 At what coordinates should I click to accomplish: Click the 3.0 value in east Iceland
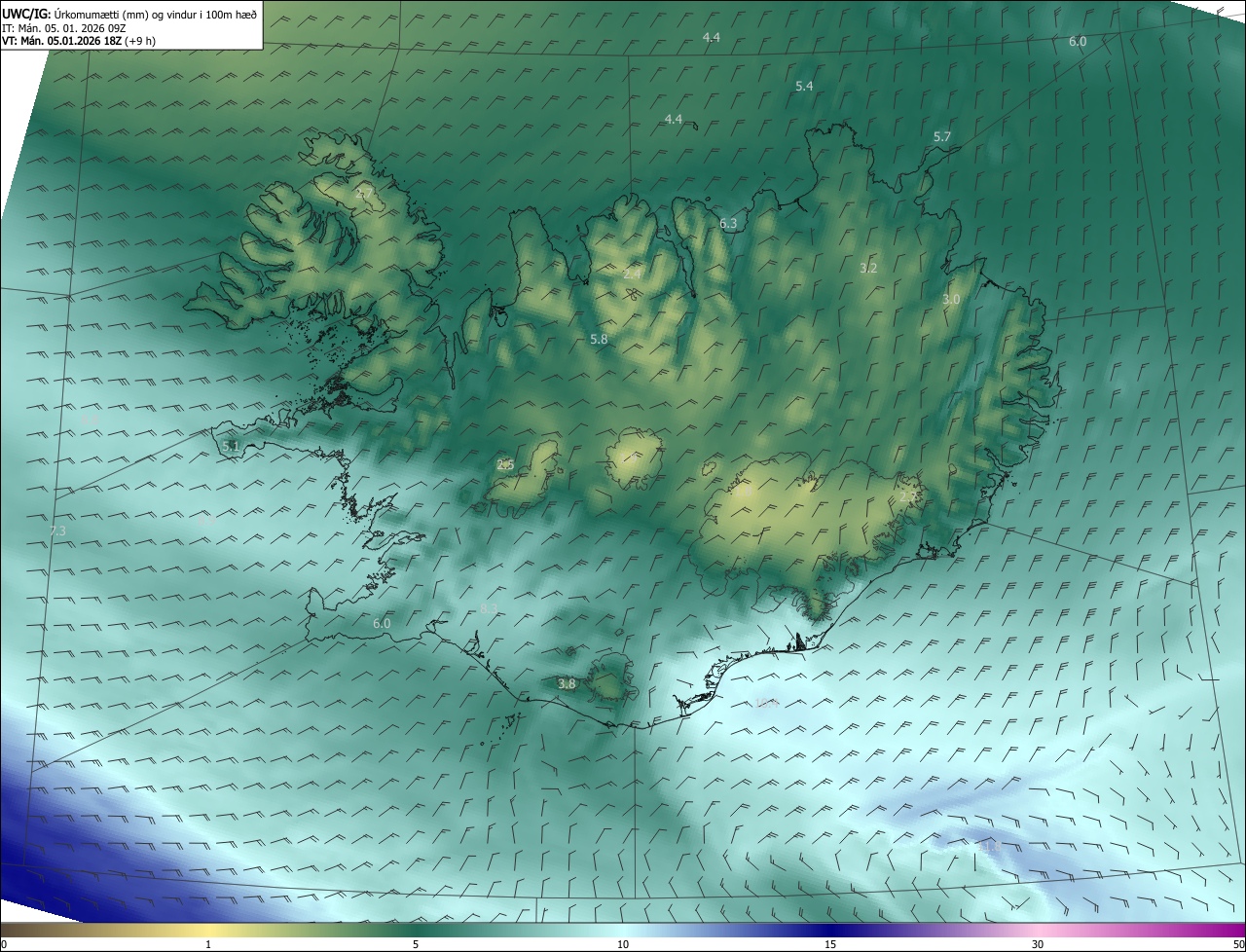[x=951, y=299]
